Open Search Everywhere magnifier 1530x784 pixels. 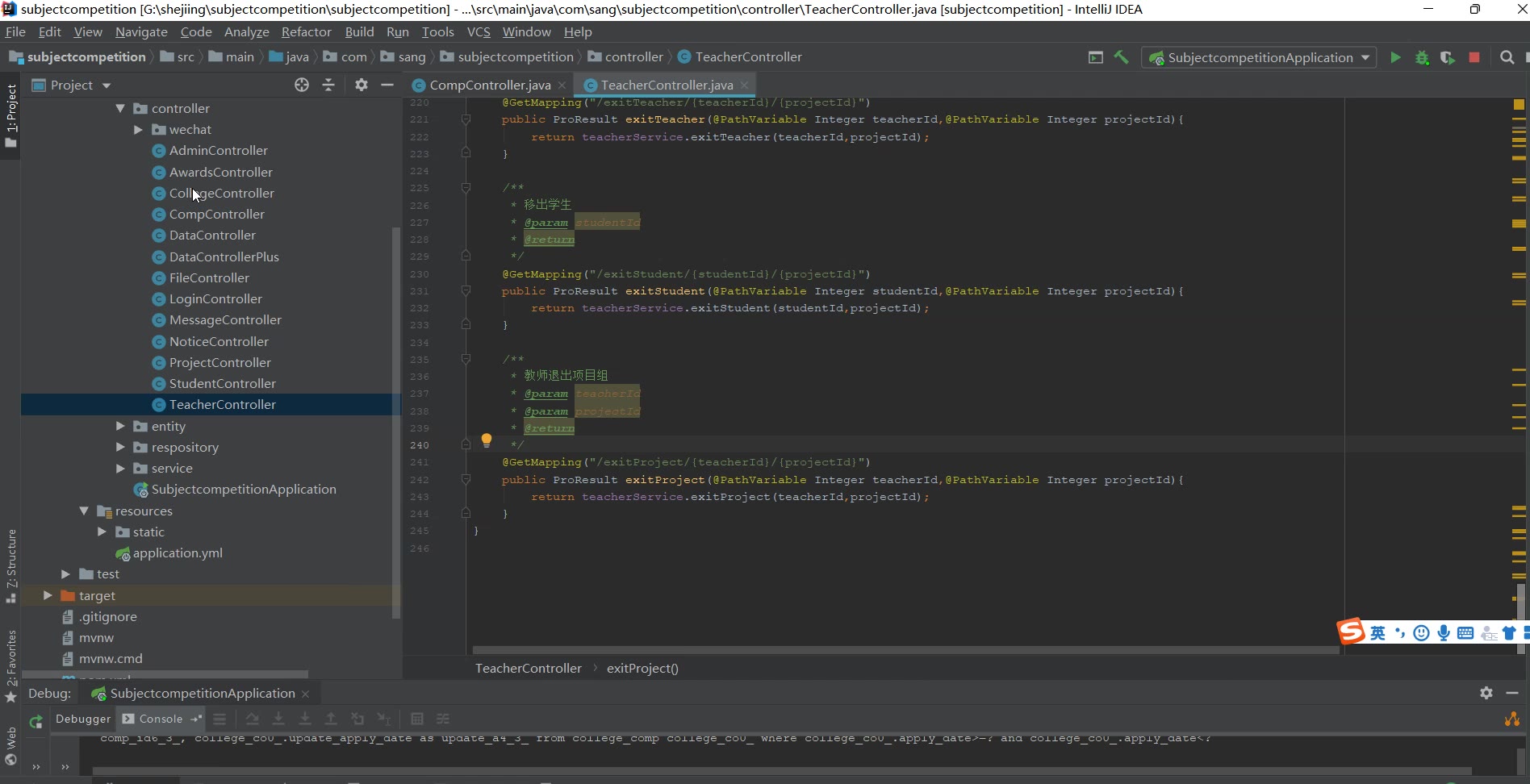(1507, 57)
